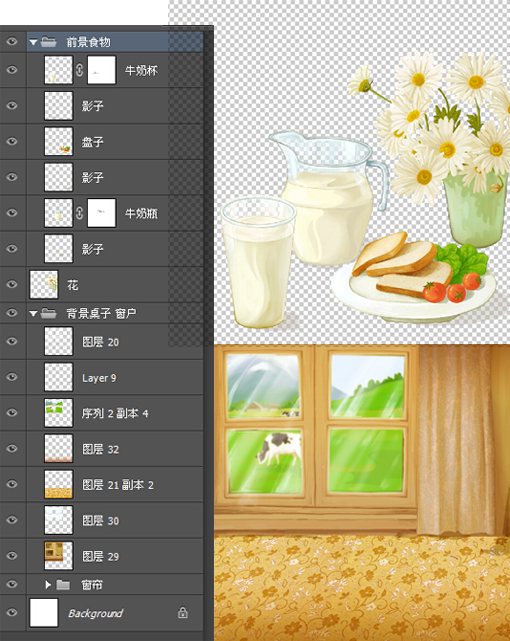Image resolution: width=510 pixels, height=641 pixels.
Task: Hide the Background layer
Action: (12, 612)
